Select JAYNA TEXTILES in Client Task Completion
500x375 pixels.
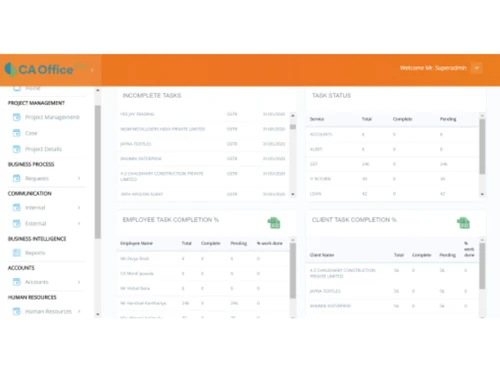click(x=392, y=291)
